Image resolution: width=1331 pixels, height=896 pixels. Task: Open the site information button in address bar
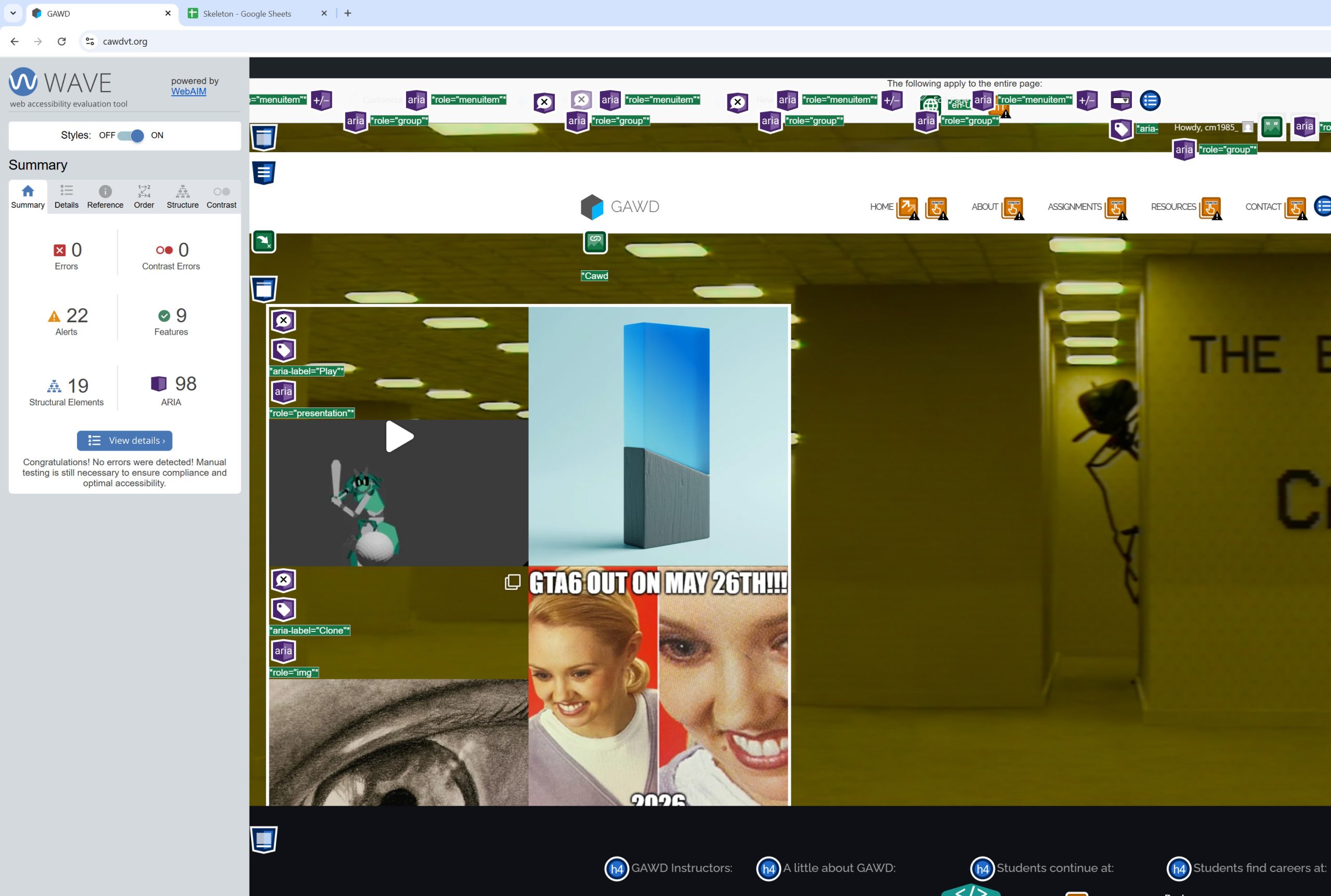pos(90,41)
